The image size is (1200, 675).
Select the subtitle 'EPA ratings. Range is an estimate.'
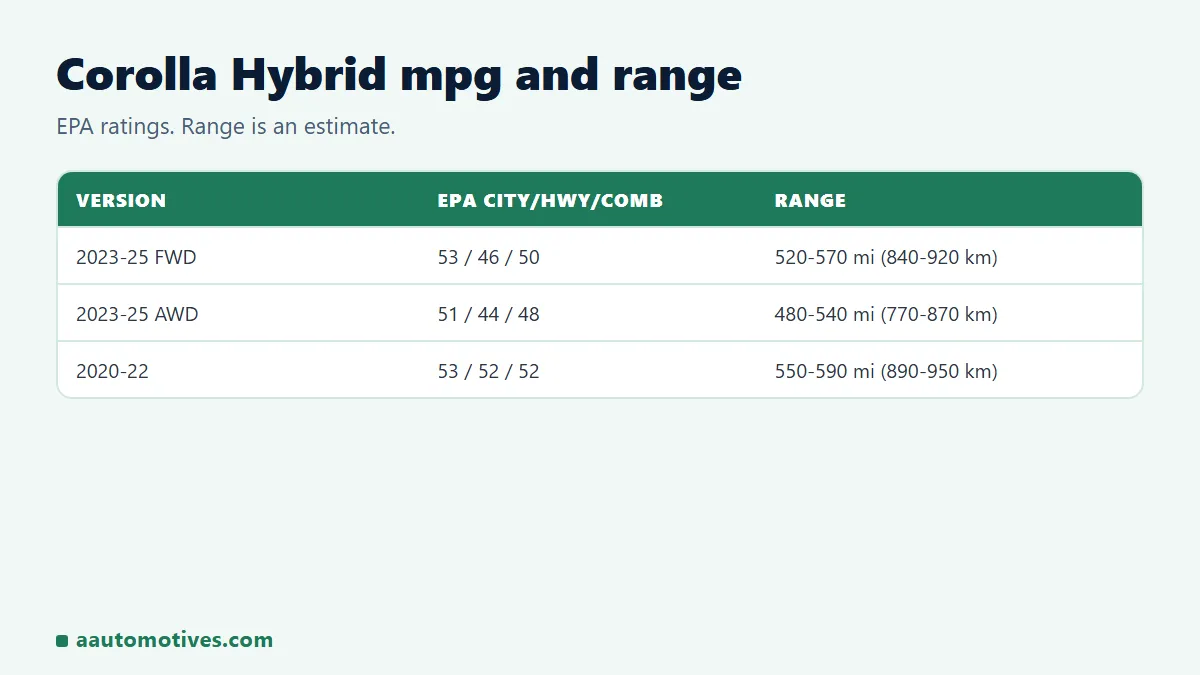click(226, 128)
